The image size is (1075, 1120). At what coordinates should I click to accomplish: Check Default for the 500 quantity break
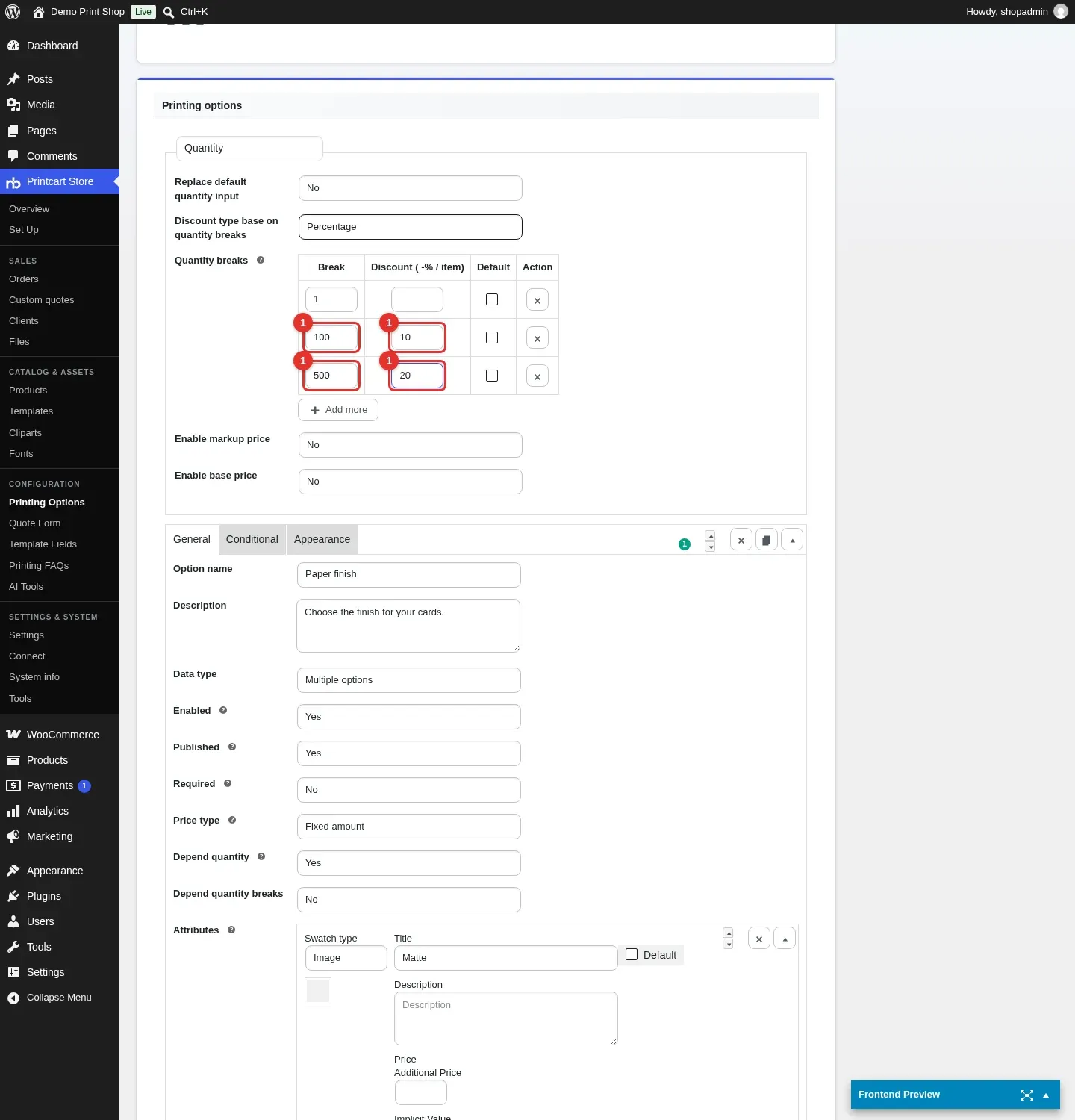coord(492,376)
